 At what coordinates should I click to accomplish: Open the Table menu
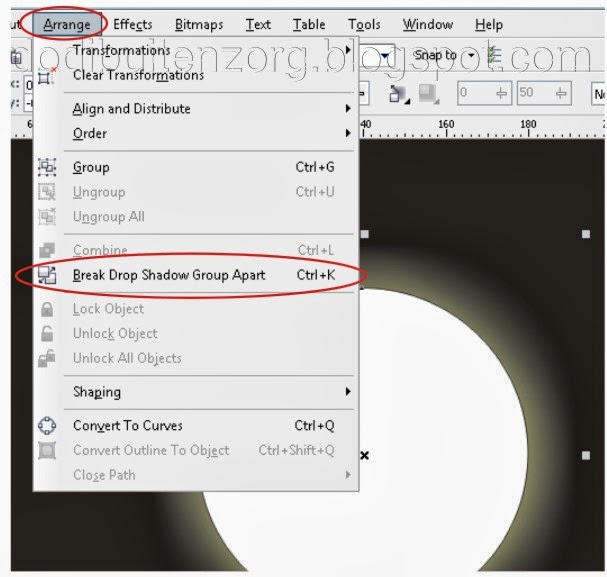(309, 24)
